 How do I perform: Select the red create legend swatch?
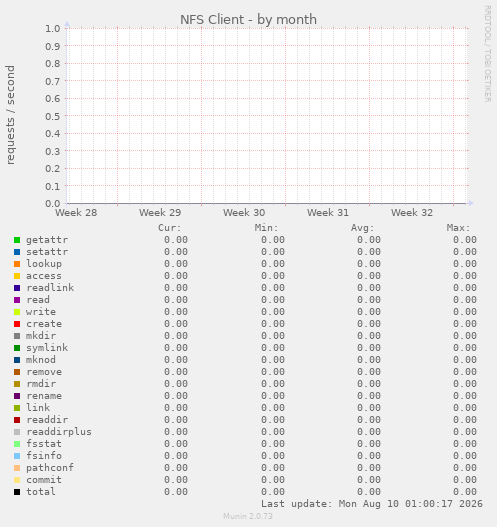point(17,324)
